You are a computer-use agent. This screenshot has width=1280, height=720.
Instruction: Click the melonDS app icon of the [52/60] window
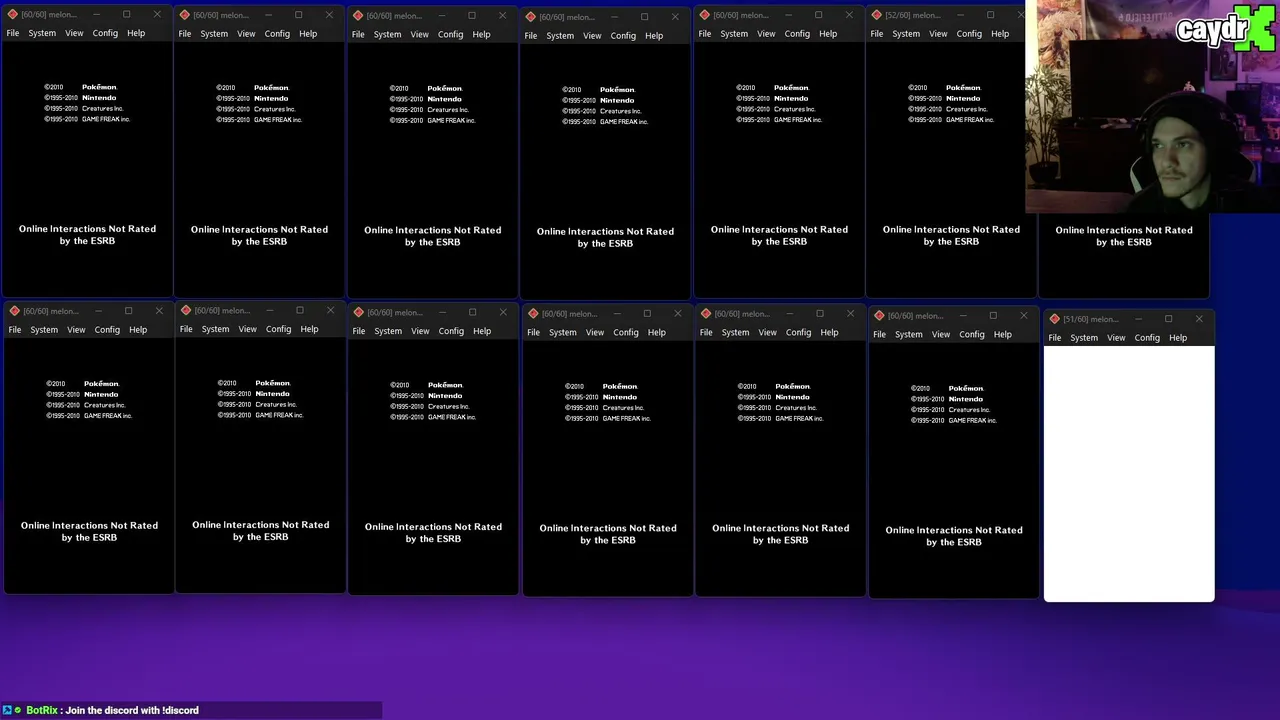(877, 15)
